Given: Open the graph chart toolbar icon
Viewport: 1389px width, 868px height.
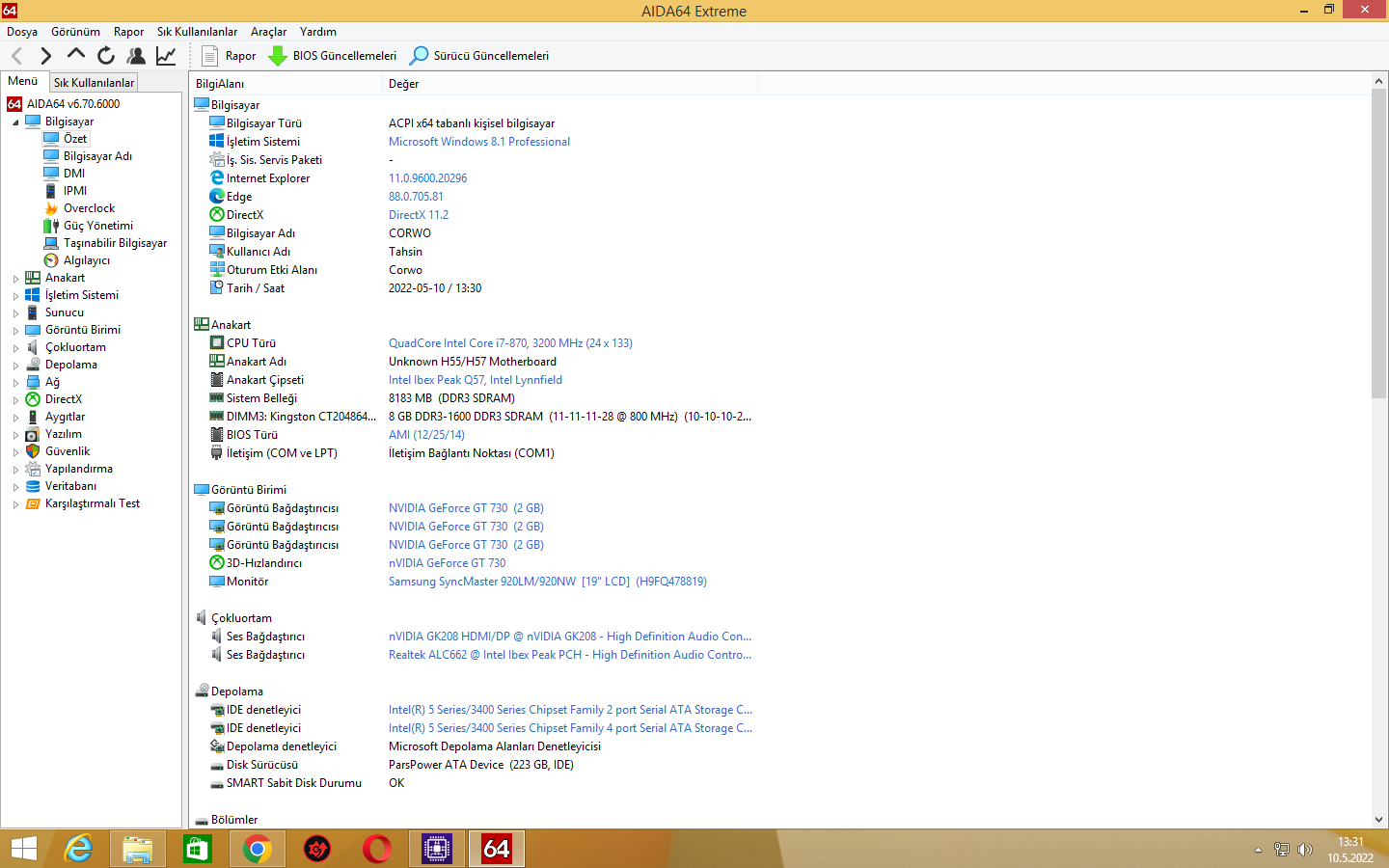Looking at the screenshot, I should tap(166, 56).
